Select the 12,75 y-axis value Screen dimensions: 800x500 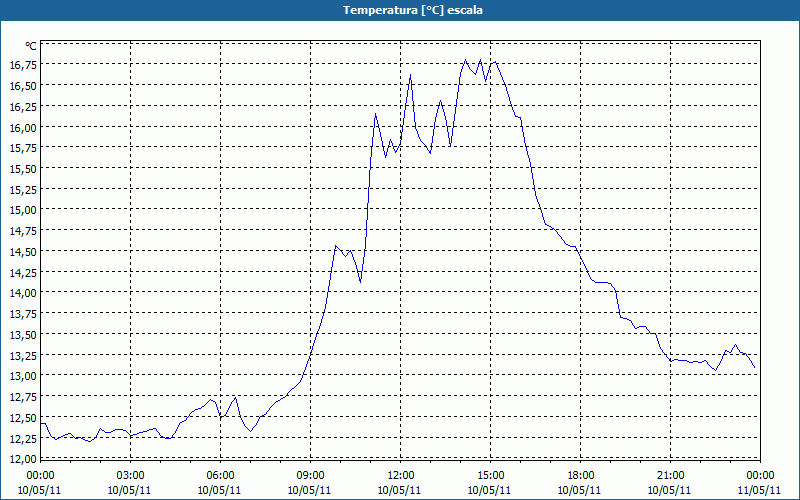point(23,396)
